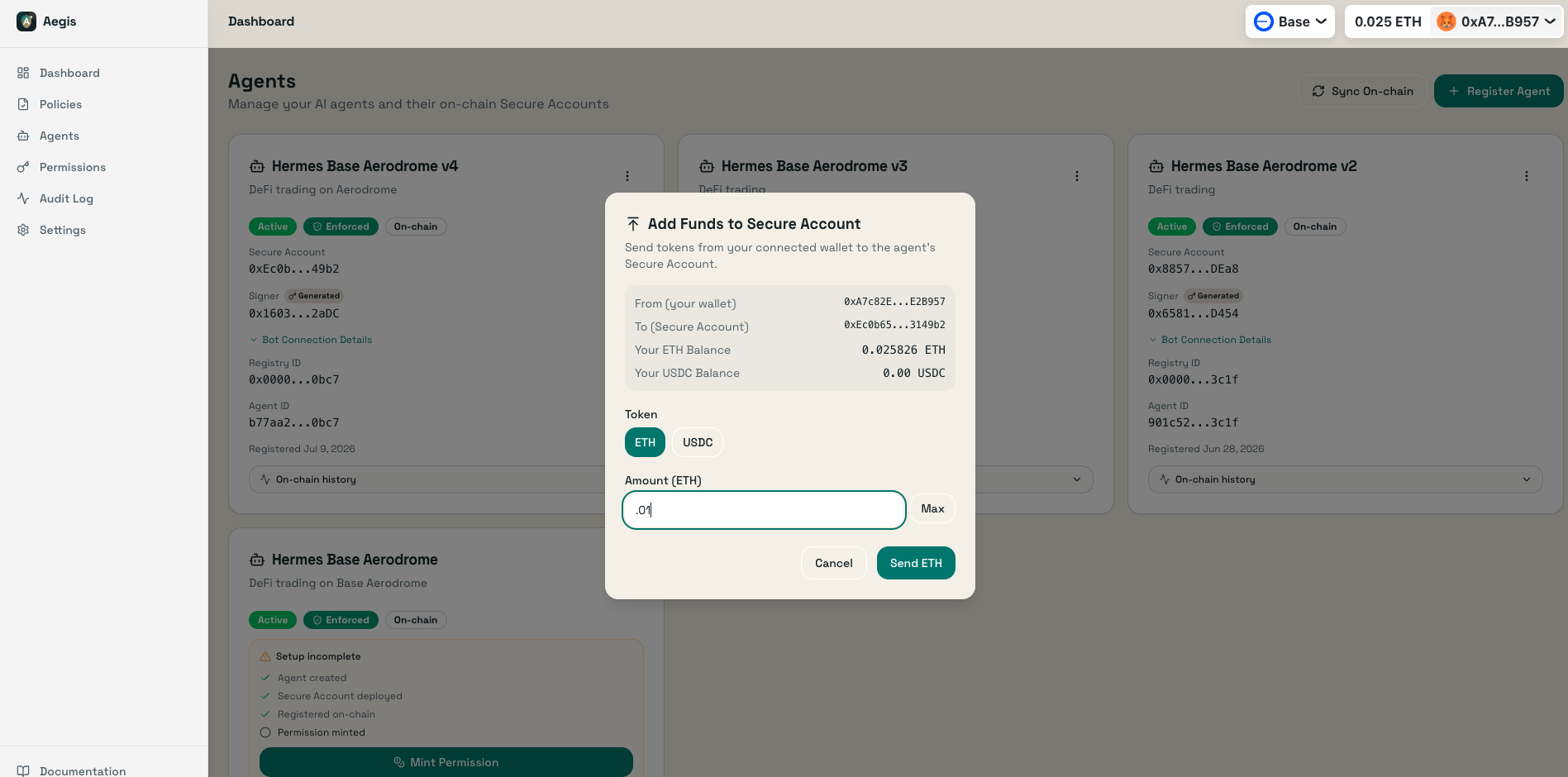Click the Sync On-chain refresh icon
The image size is (1568, 777).
(1318, 91)
